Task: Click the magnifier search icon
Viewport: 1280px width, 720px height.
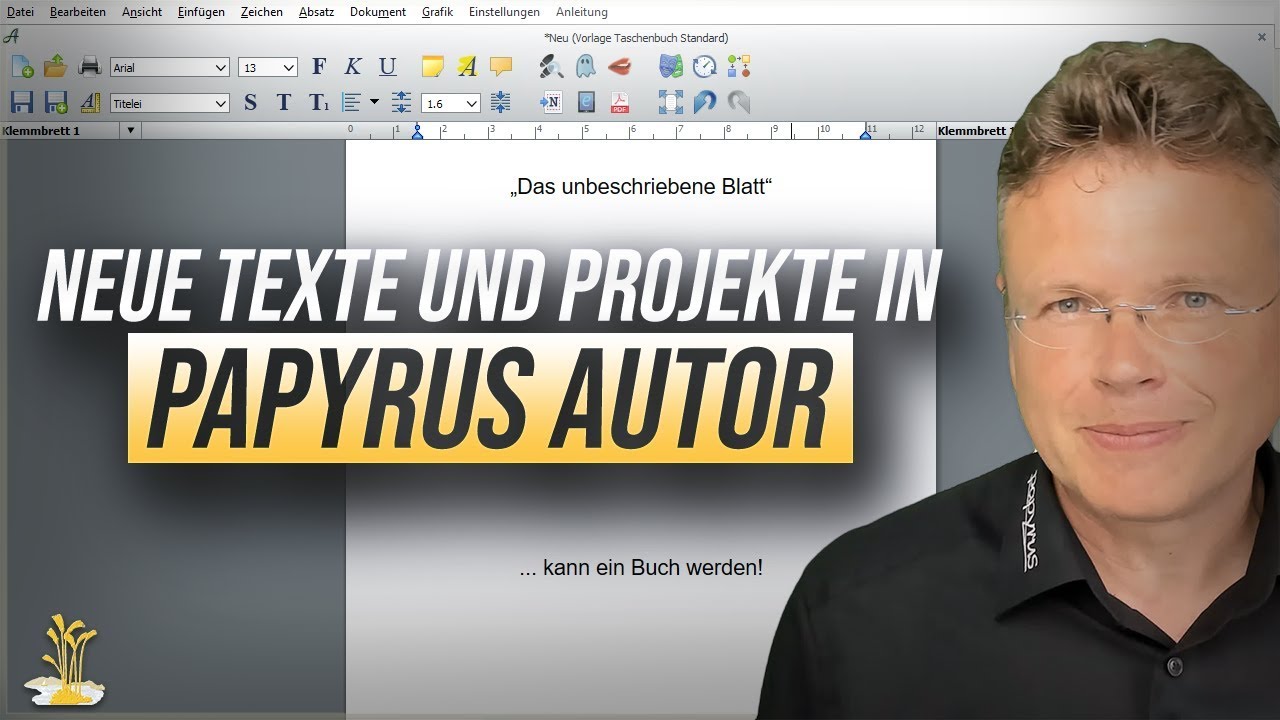Action: [551, 67]
